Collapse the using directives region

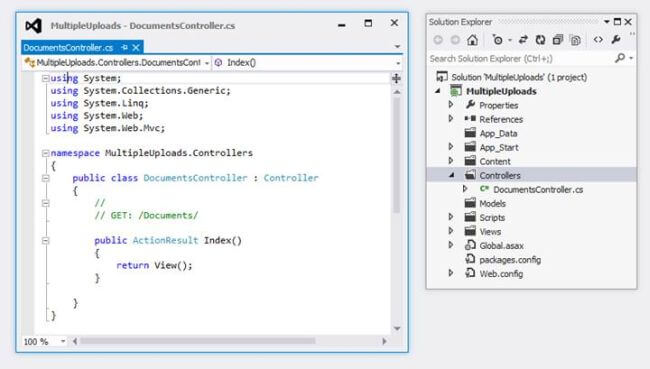pos(46,78)
